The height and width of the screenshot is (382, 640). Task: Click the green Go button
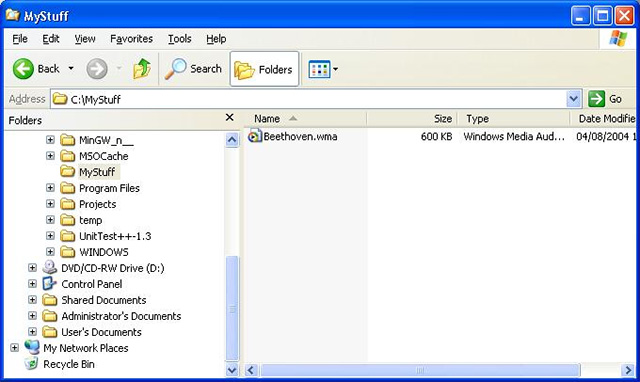pyautogui.click(x=605, y=99)
